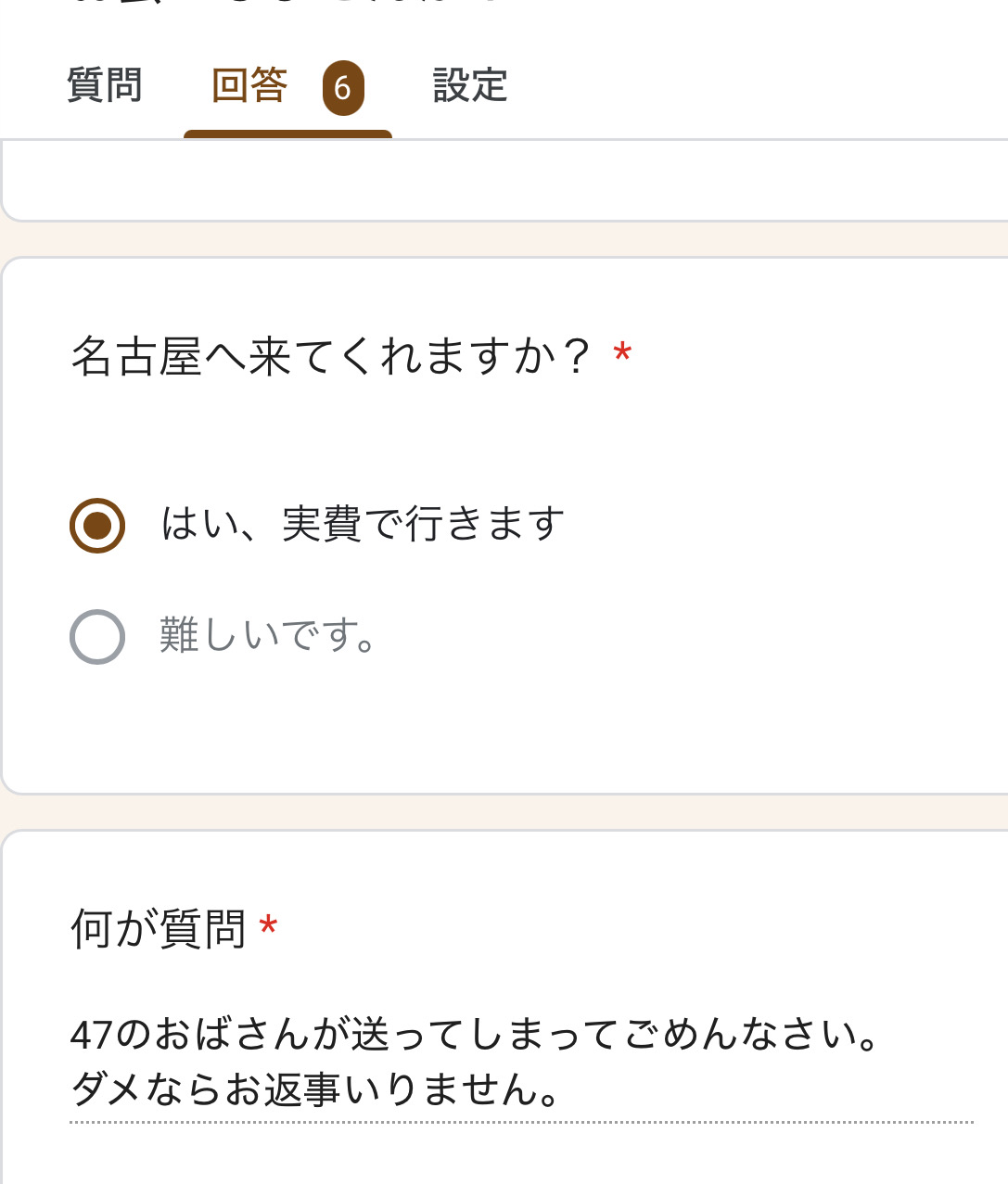
Task: Choose the 難しいです。 radio button
Action: 97,637
